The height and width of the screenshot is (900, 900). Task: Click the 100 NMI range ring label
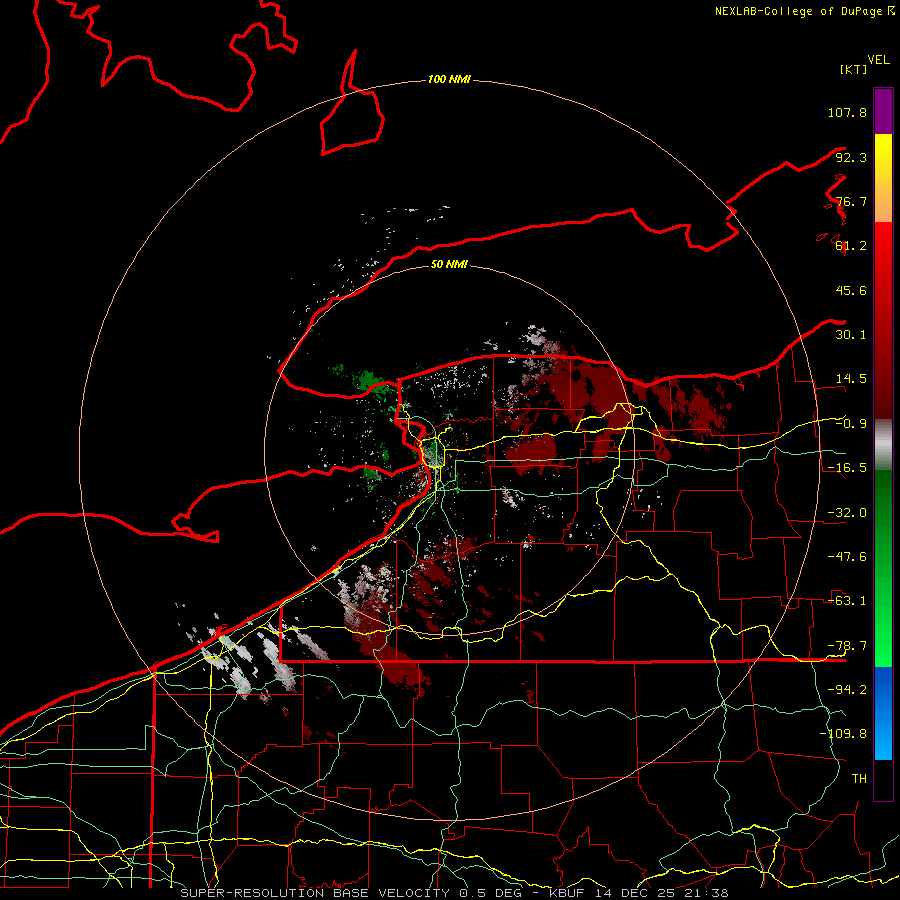click(x=449, y=79)
